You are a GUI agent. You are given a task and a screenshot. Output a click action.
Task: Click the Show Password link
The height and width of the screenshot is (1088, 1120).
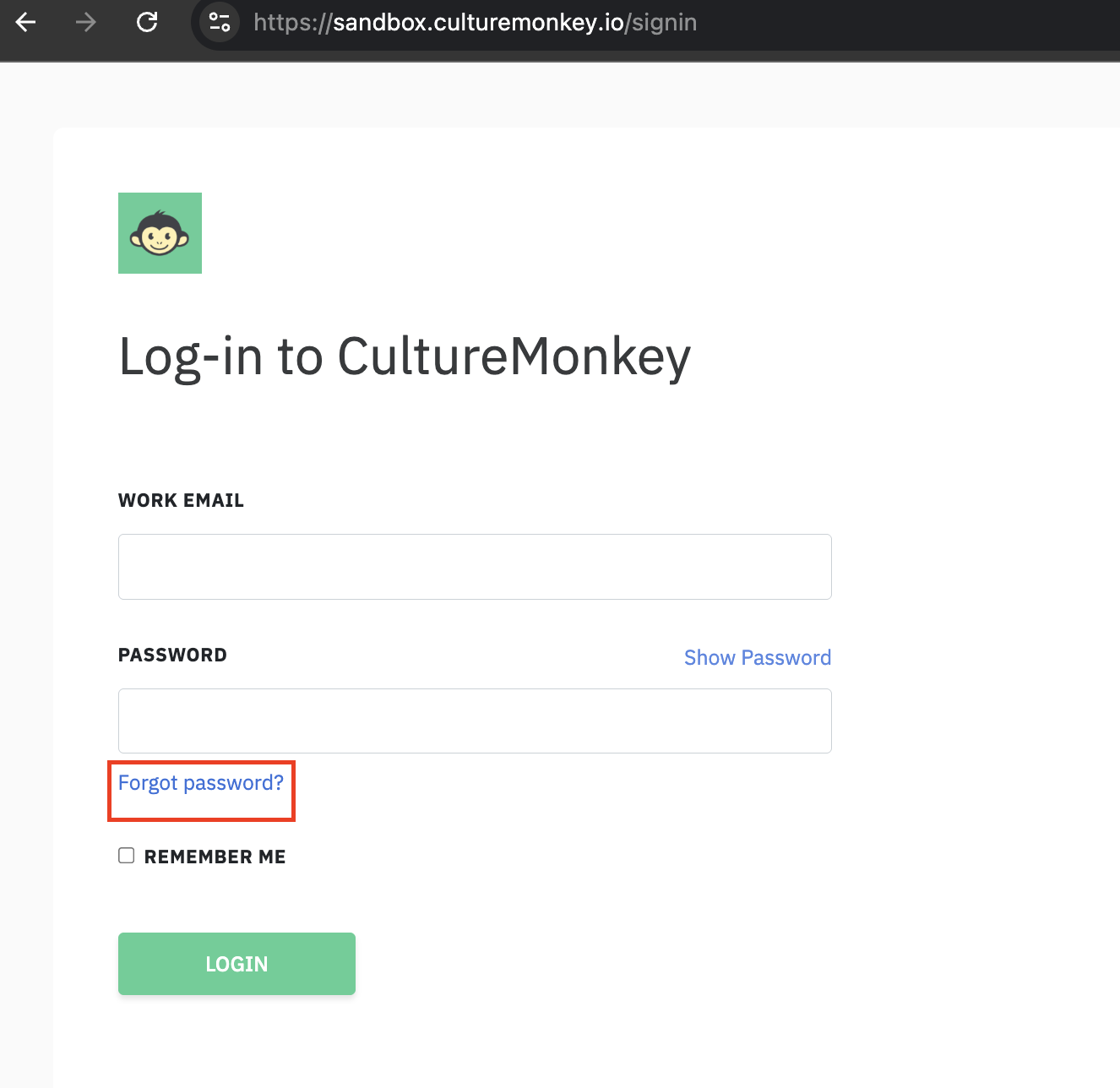click(758, 657)
